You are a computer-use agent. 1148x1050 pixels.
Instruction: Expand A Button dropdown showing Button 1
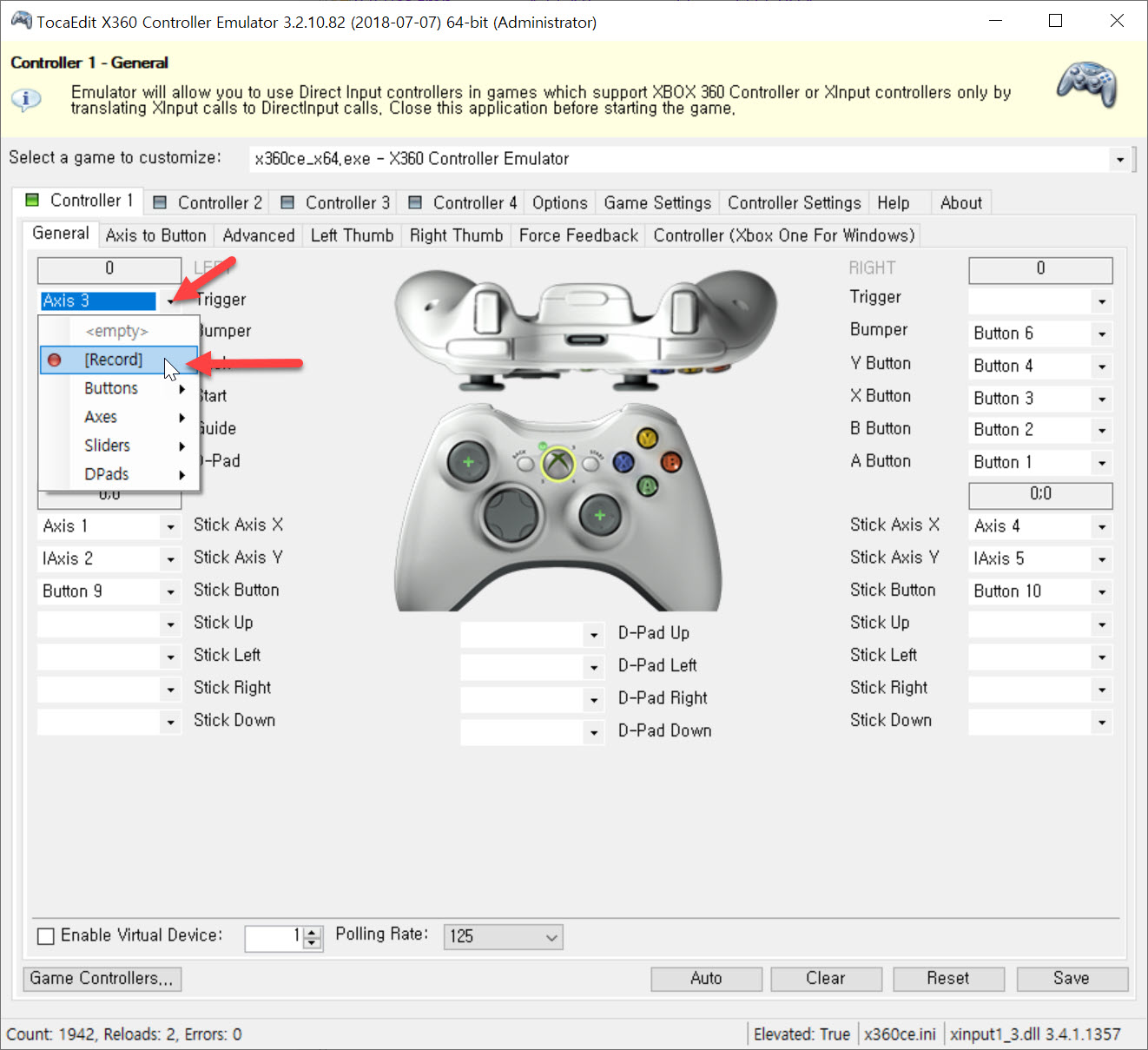pos(1102,463)
